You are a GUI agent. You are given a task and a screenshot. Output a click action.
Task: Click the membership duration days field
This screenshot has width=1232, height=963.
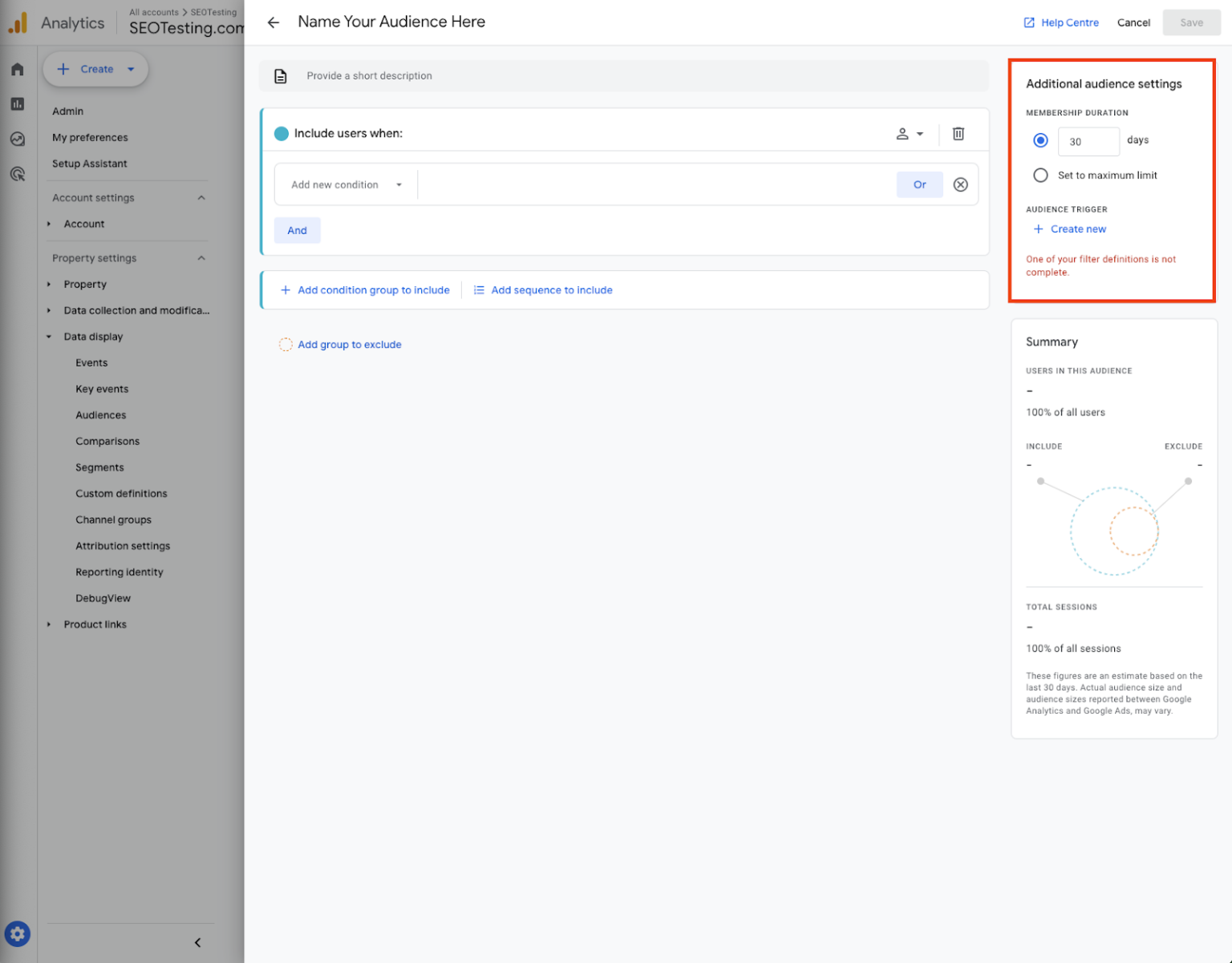[x=1088, y=142]
